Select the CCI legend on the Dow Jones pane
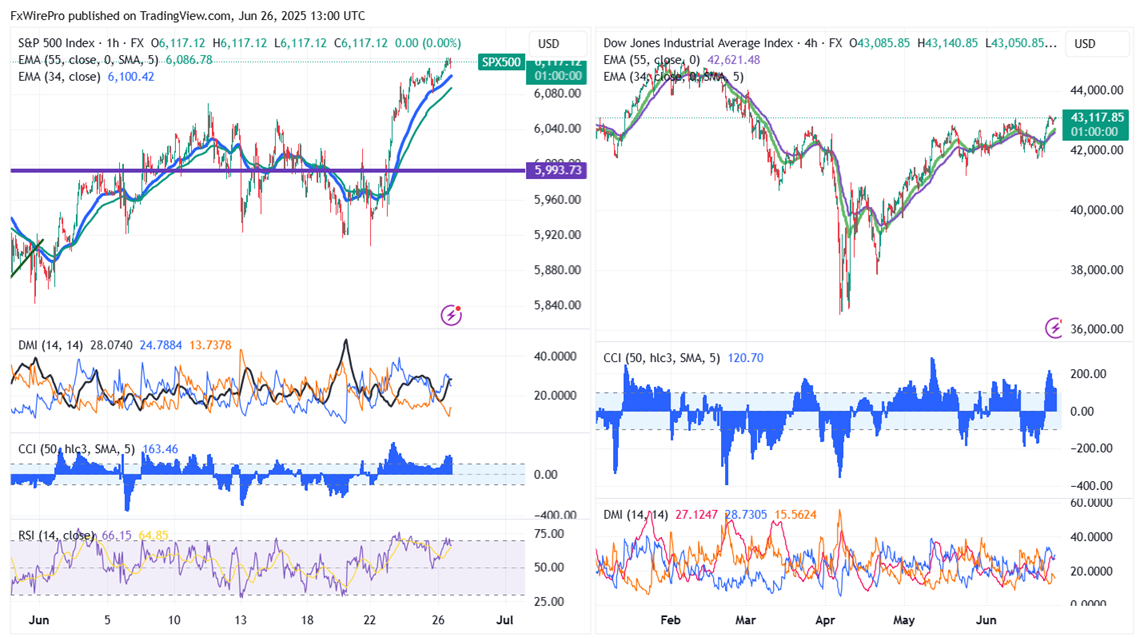The width and height of the screenshot is (1142, 638). tap(661, 358)
